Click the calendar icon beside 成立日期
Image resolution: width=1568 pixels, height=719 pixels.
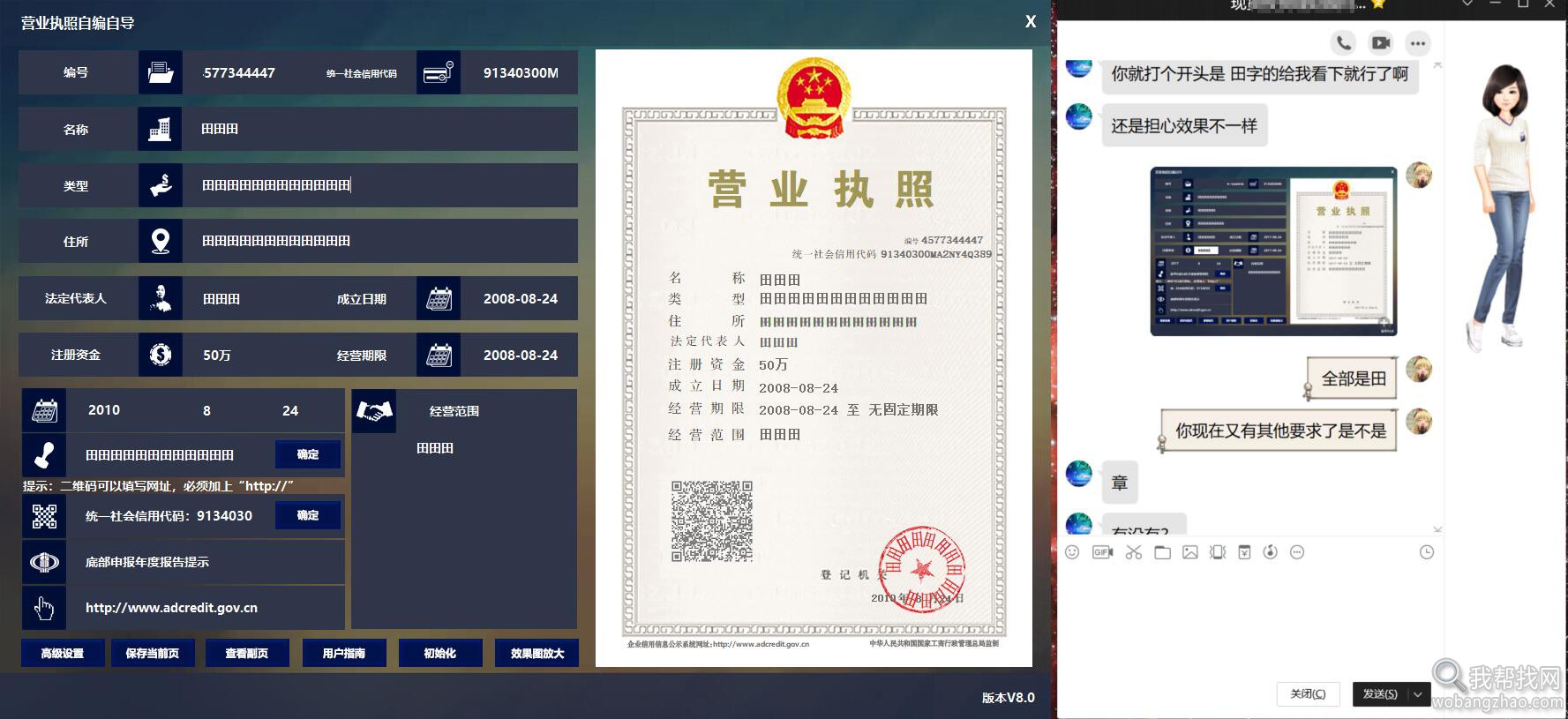(439, 298)
